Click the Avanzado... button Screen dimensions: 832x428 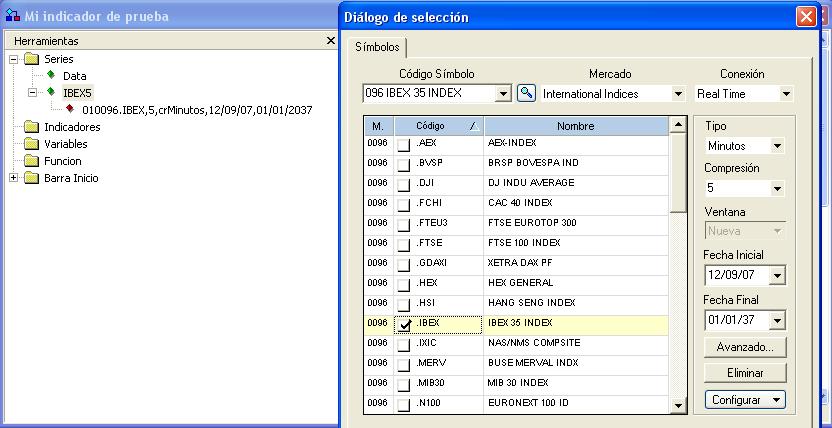[745, 347]
